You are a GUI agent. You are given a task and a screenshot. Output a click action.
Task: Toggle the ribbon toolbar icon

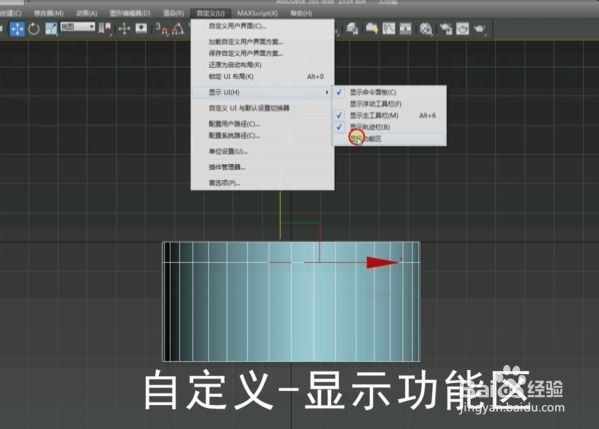pos(372,29)
